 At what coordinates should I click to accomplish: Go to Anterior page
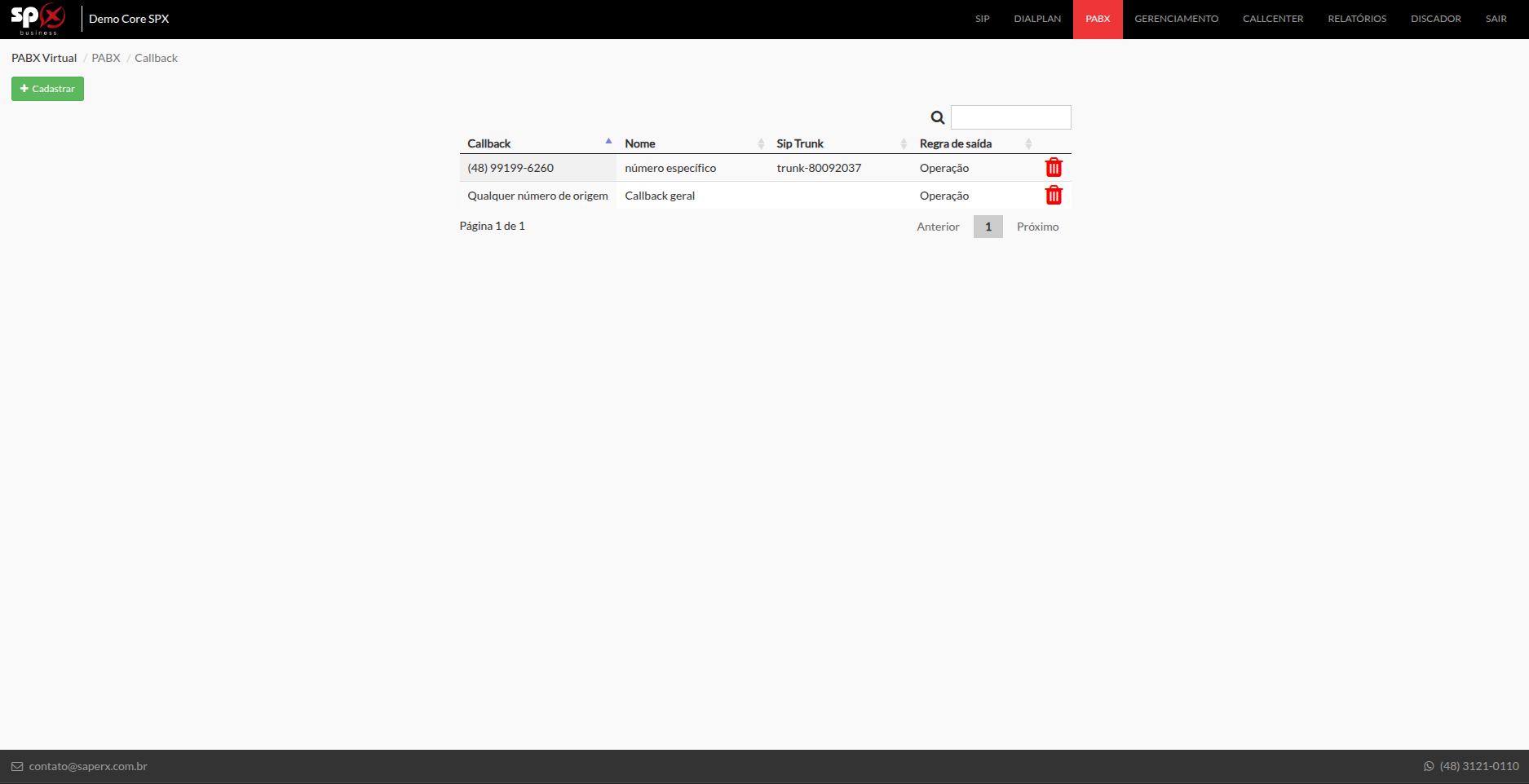[938, 227]
